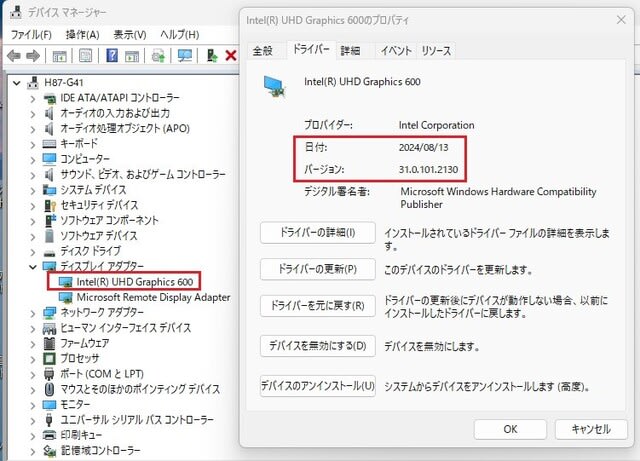Open the 操作(A) menu
640x461 pixels.
pos(82,35)
